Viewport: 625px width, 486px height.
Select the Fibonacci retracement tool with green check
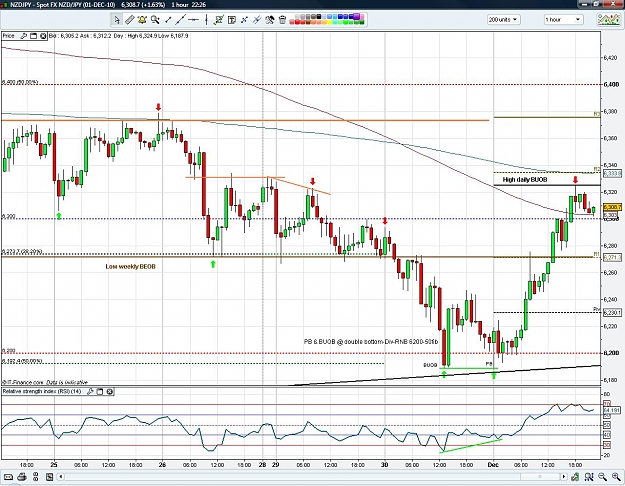[218, 20]
